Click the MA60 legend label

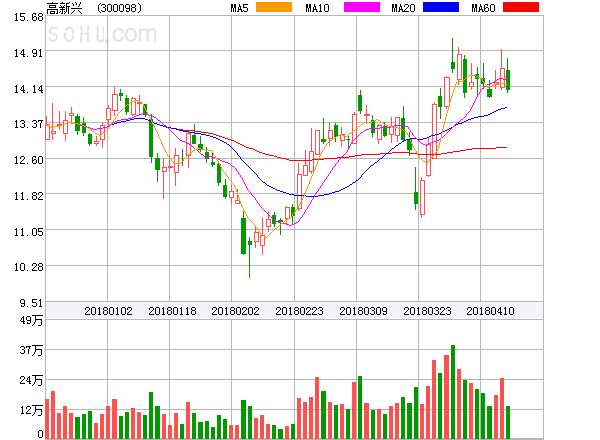pyautogui.click(x=483, y=8)
